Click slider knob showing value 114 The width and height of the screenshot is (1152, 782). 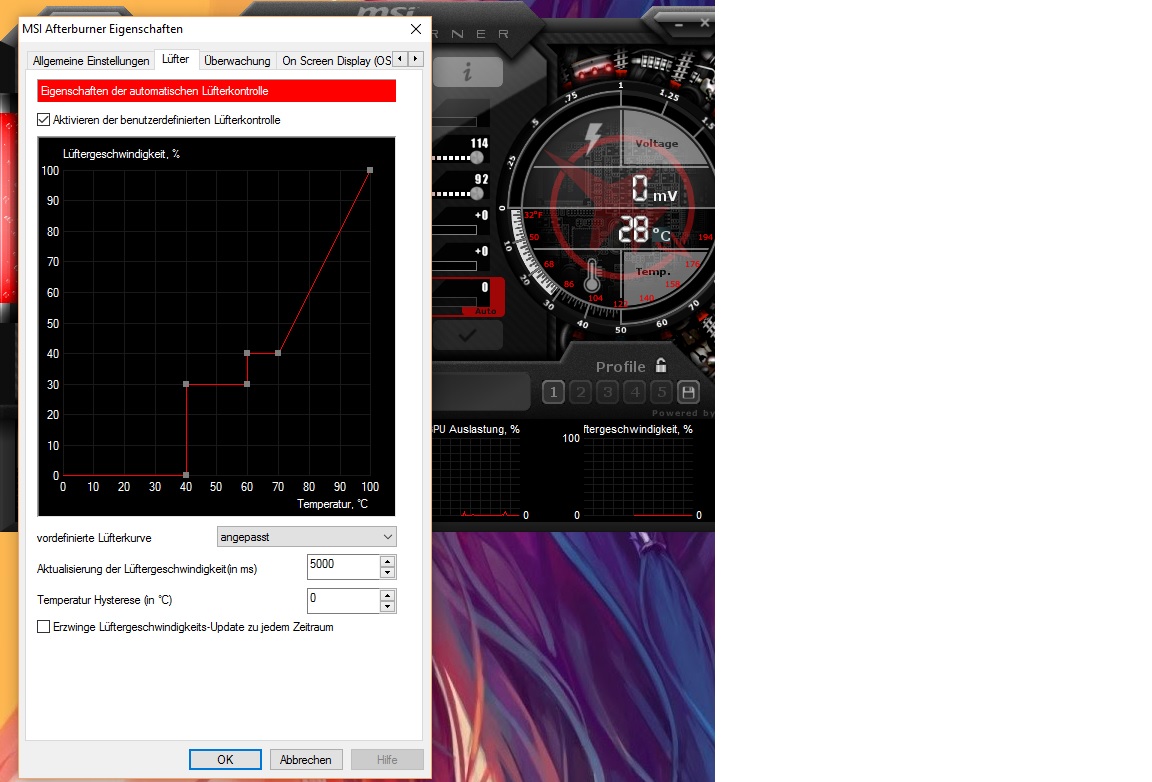(477, 157)
